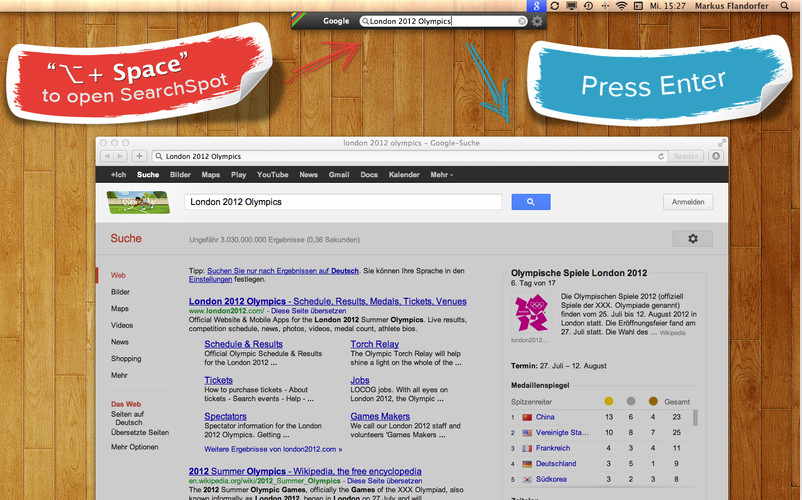The image size is (802, 500).
Task: Open Südkorea in medal table
Action: point(551,480)
